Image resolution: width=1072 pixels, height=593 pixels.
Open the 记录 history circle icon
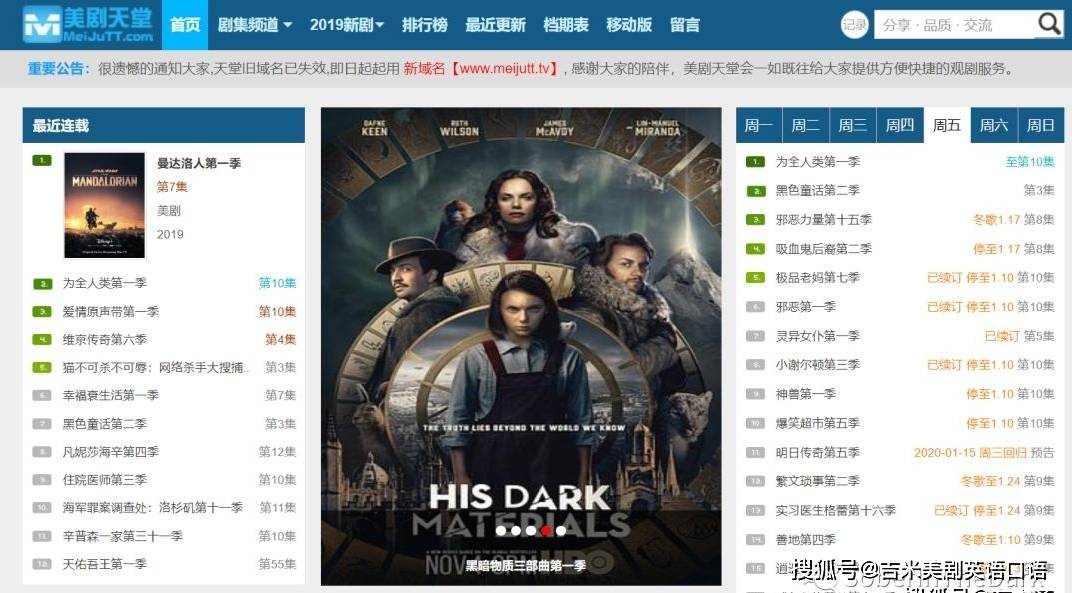coord(855,25)
